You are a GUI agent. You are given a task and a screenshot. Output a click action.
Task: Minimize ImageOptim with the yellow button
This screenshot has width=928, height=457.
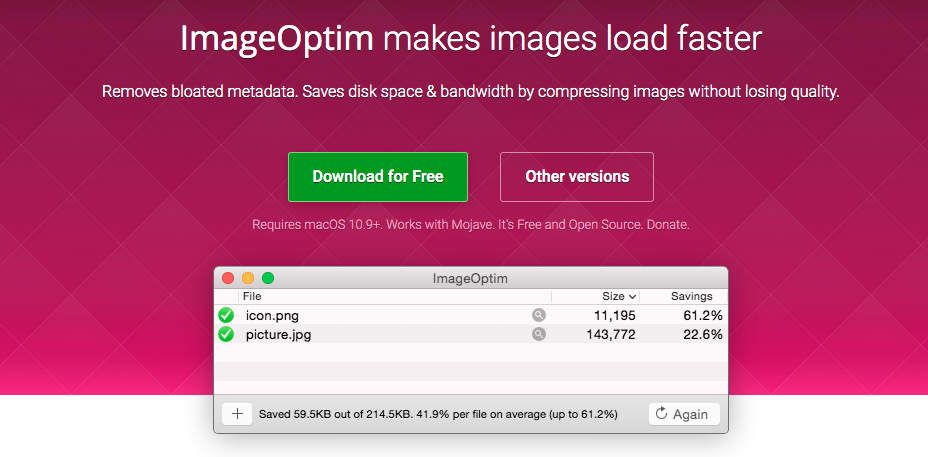point(248,278)
